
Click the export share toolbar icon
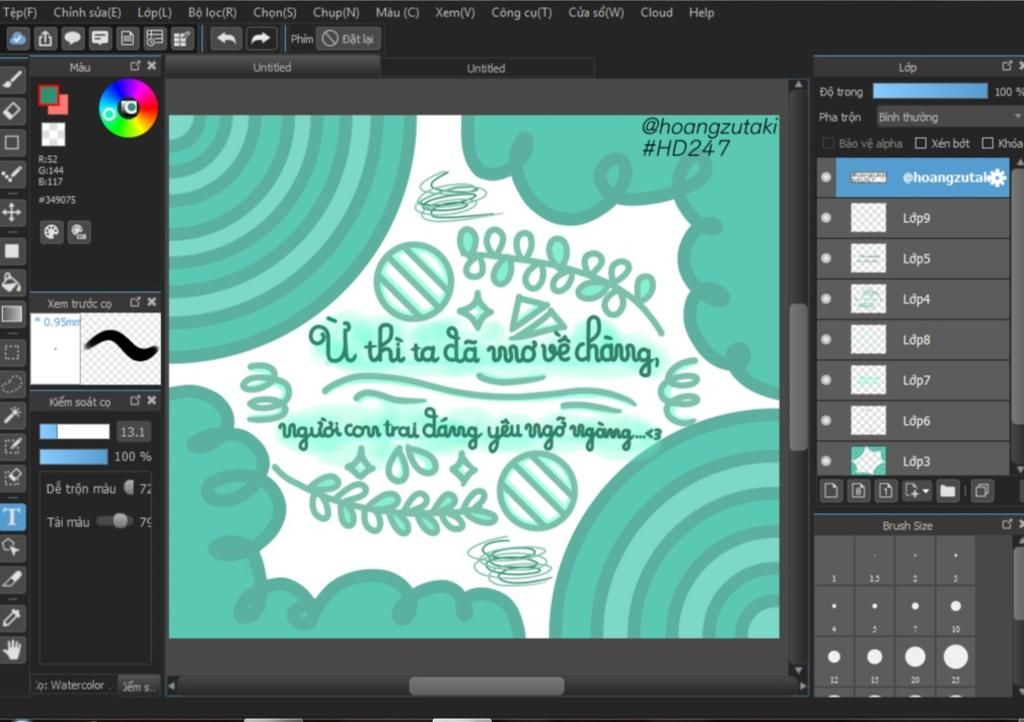(x=45, y=39)
